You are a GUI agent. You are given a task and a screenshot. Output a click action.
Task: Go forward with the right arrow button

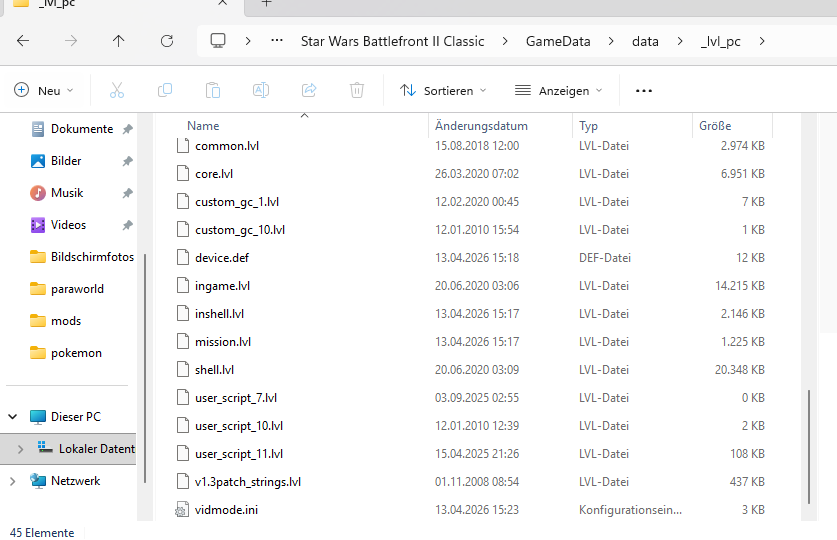(x=71, y=41)
